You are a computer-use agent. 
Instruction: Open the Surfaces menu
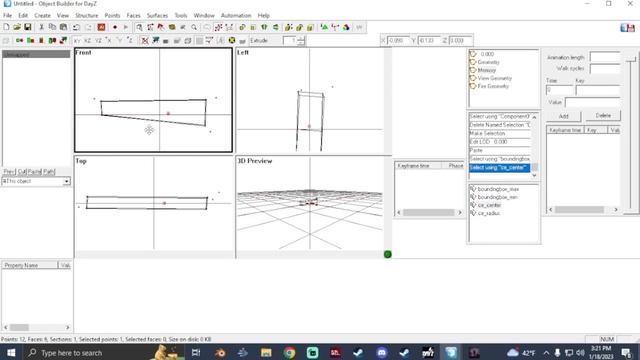157,15
